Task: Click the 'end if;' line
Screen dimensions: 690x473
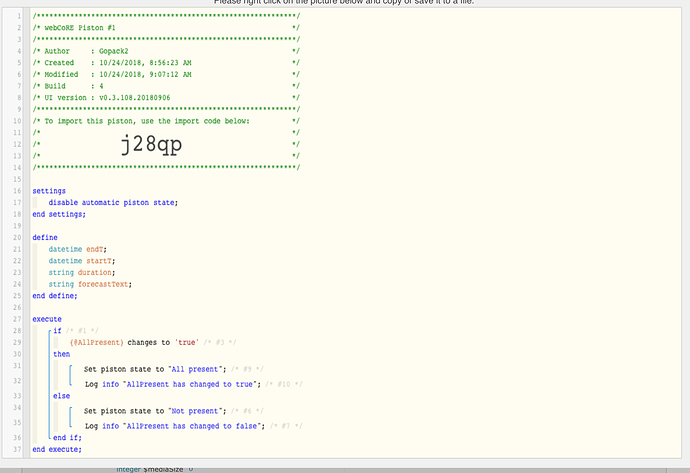Action: 67,438
